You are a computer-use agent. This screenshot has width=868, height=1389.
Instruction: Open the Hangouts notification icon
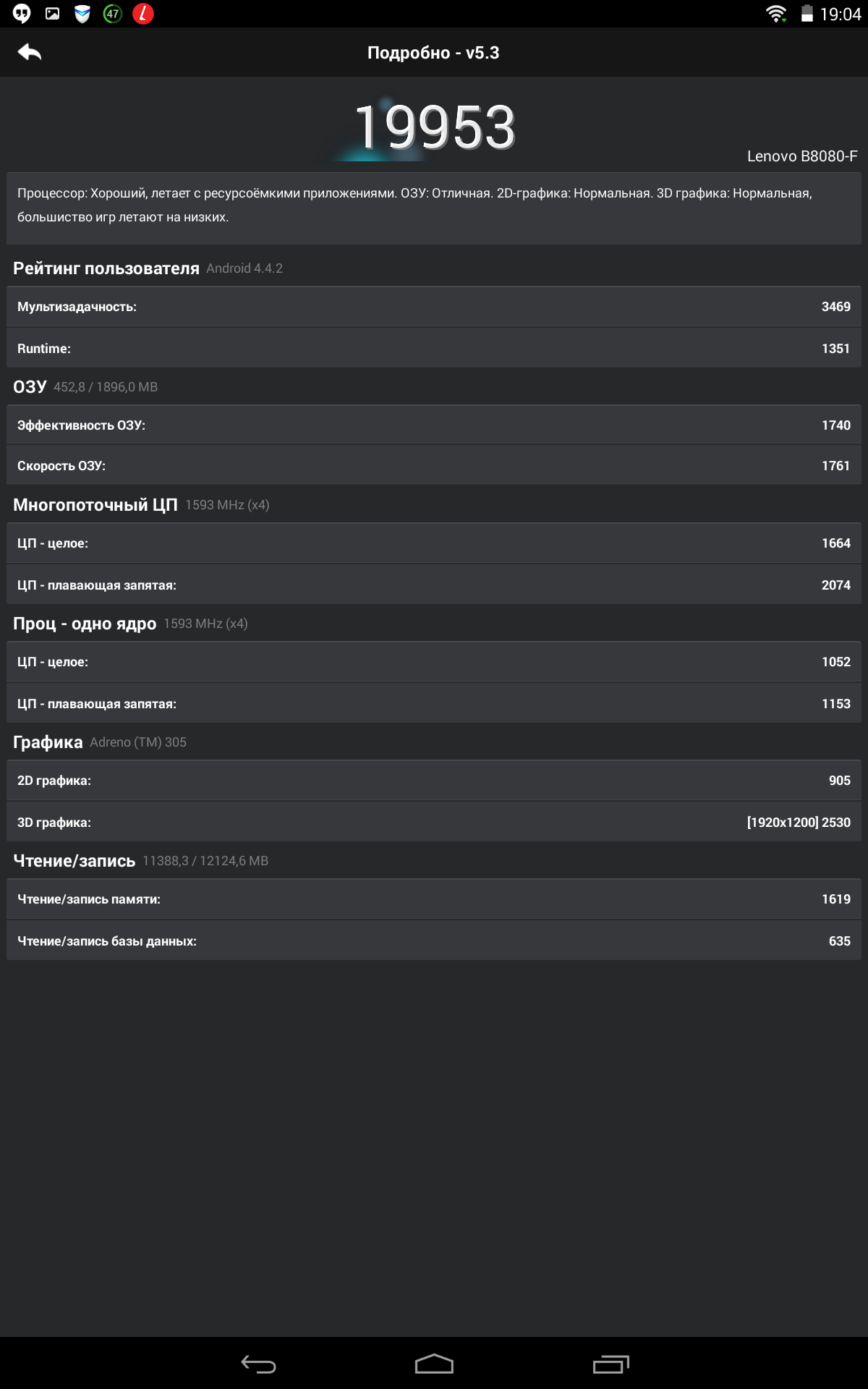pyautogui.click(x=22, y=14)
